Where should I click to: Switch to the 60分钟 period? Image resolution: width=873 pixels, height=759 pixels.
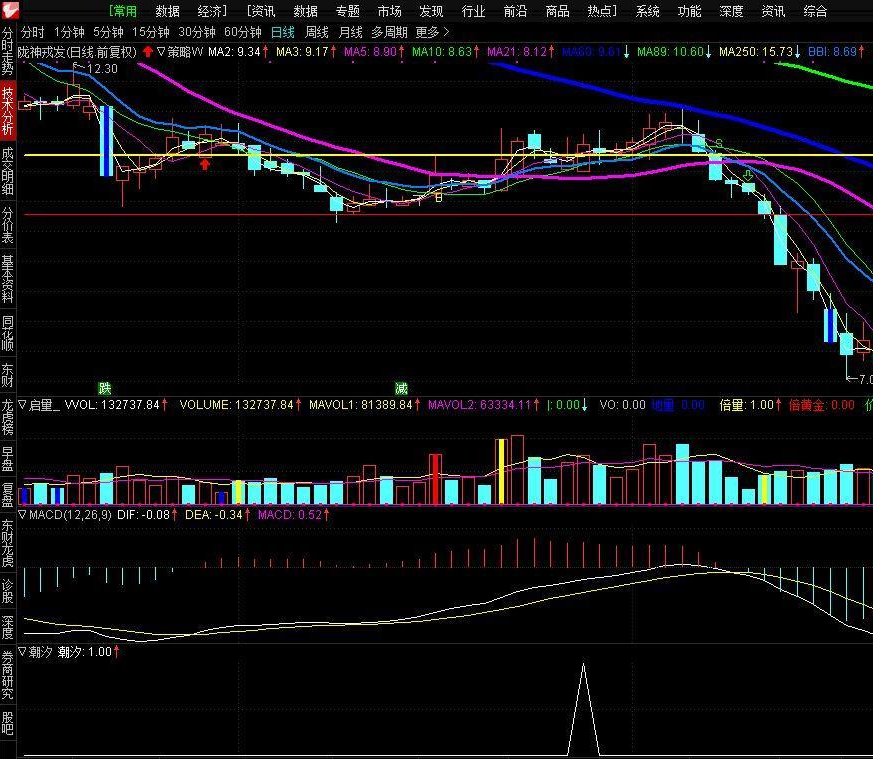(243, 32)
